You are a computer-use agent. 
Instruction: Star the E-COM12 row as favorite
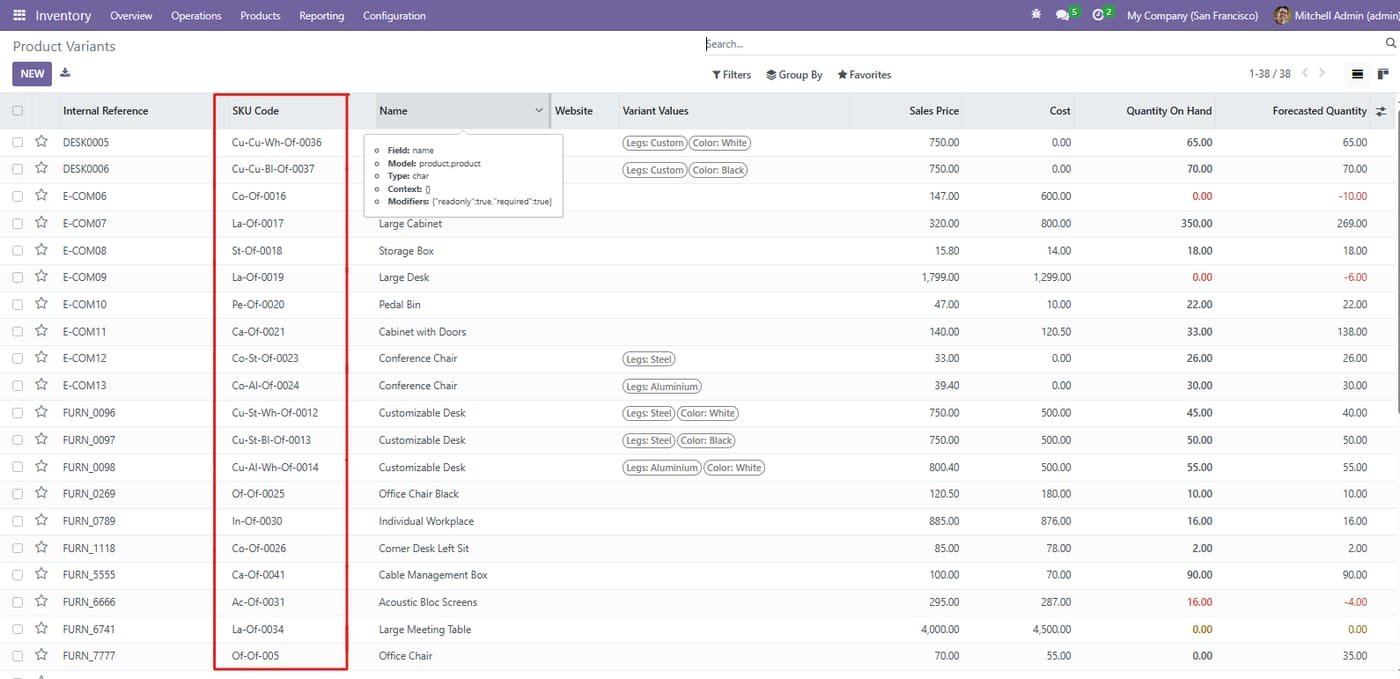[x=41, y=357]
